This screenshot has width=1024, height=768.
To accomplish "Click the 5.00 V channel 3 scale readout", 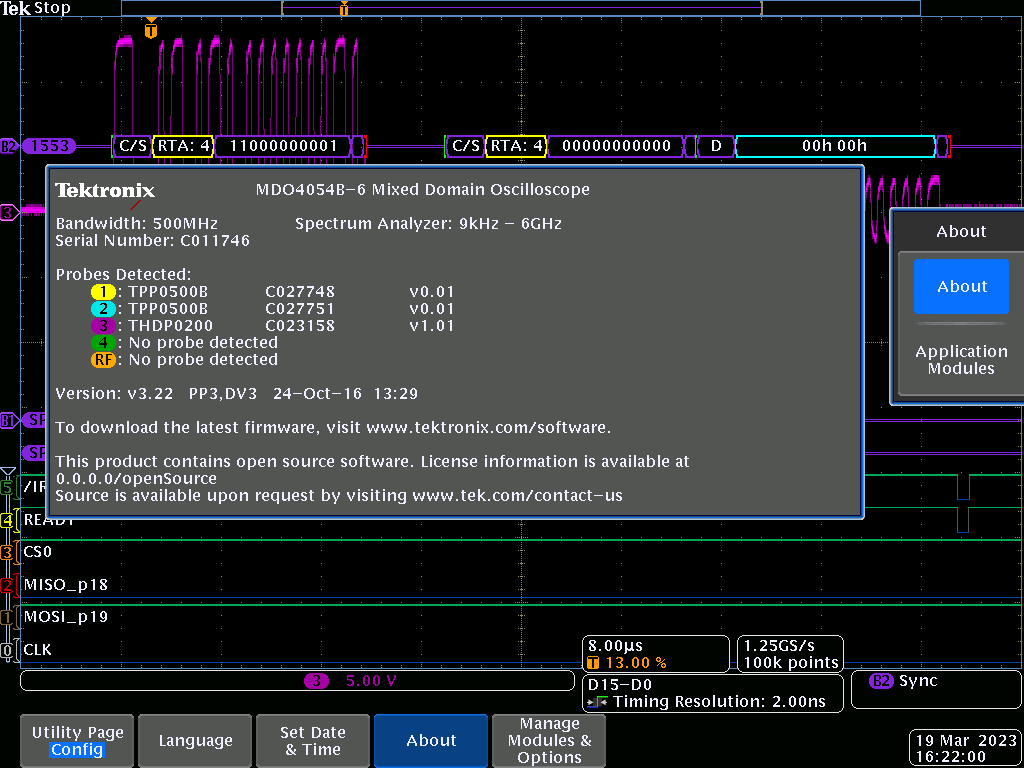I will pyautogui.click(x=371, y=681).
